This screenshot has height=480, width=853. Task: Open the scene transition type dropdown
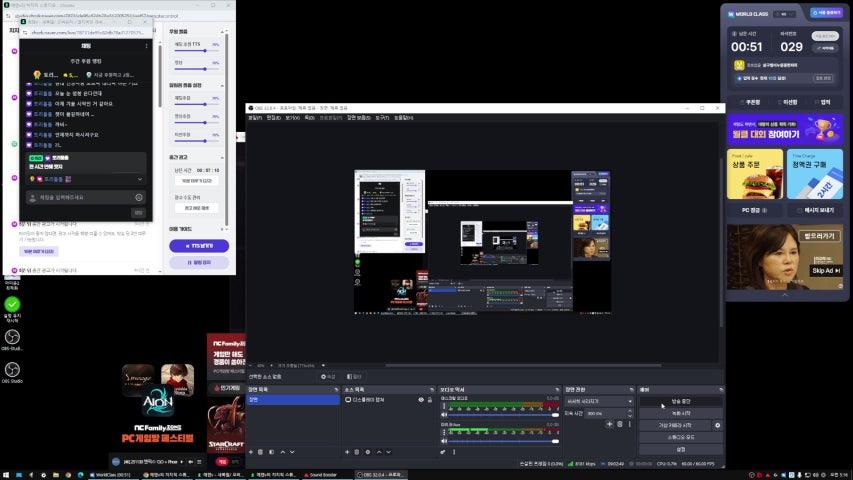point(599,401)
